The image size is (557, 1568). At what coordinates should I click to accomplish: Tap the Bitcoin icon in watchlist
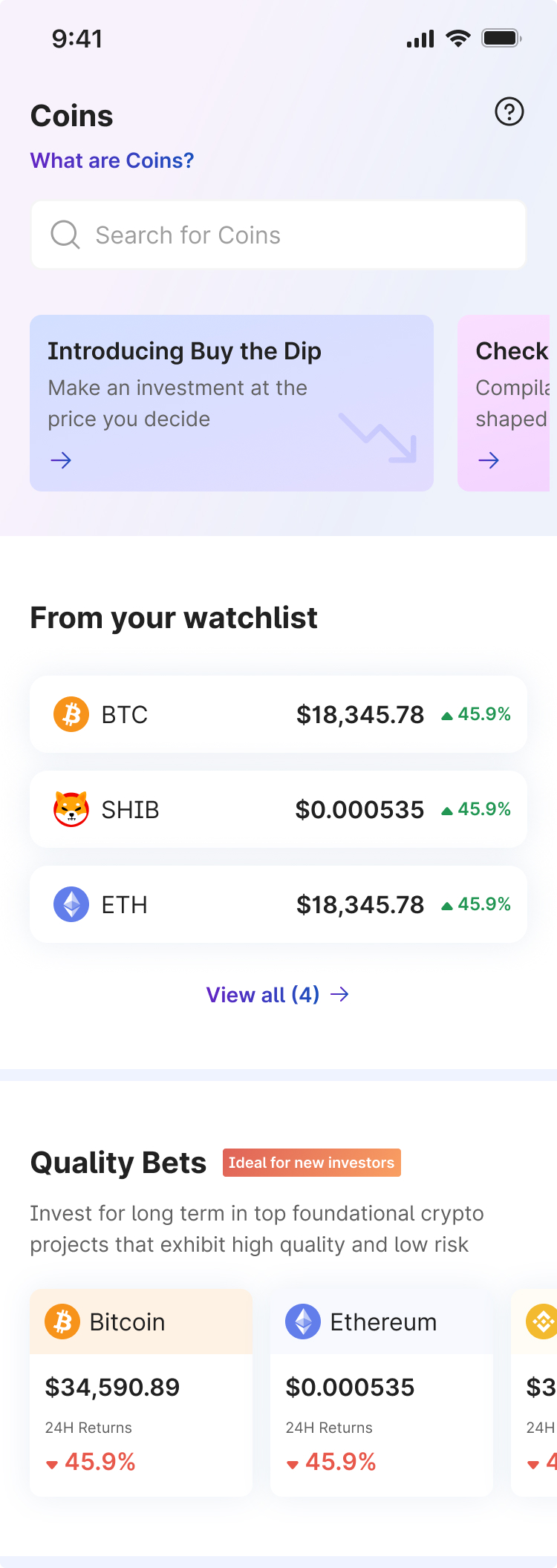tap(71, 714)
